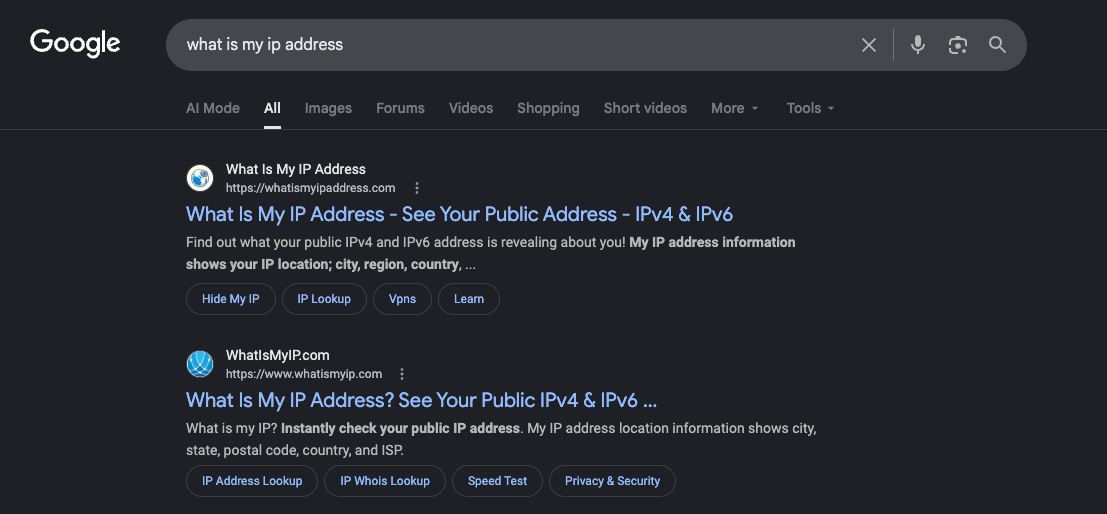Switch to Videos tab
The width and height of the screenshot is (1107, 514).
471,108
